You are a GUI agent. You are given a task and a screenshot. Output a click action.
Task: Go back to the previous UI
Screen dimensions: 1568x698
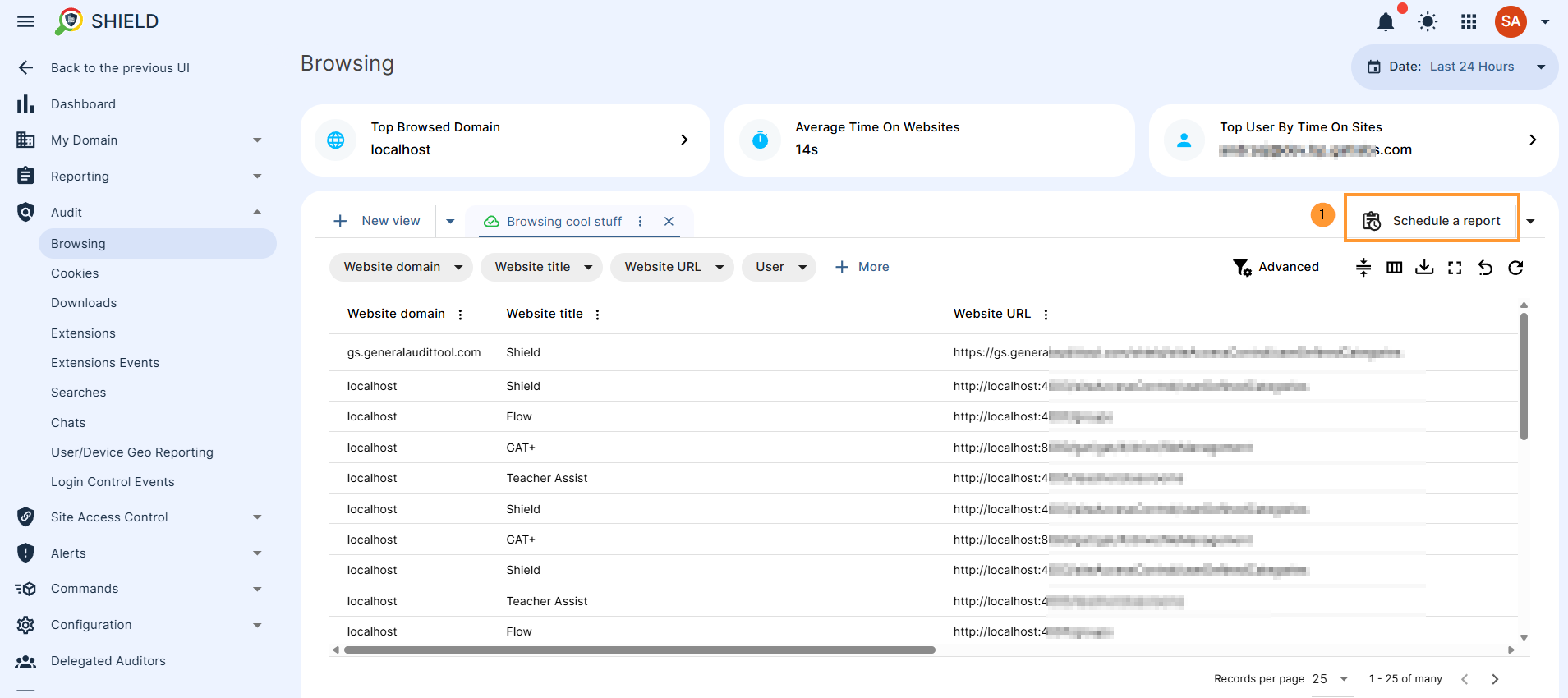(x=120, y=68)
